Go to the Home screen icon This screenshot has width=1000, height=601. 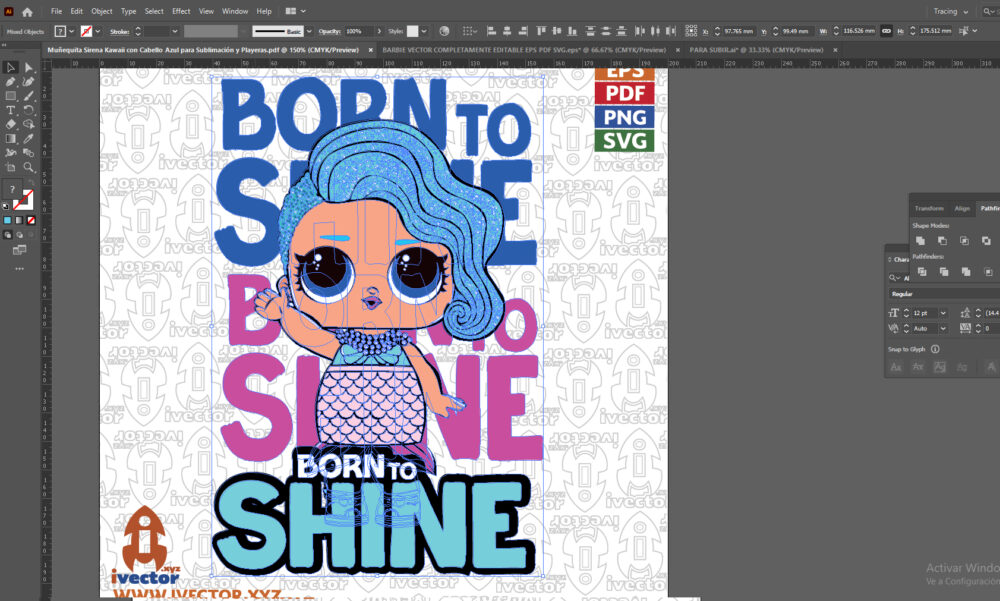[x=27, y=11]
